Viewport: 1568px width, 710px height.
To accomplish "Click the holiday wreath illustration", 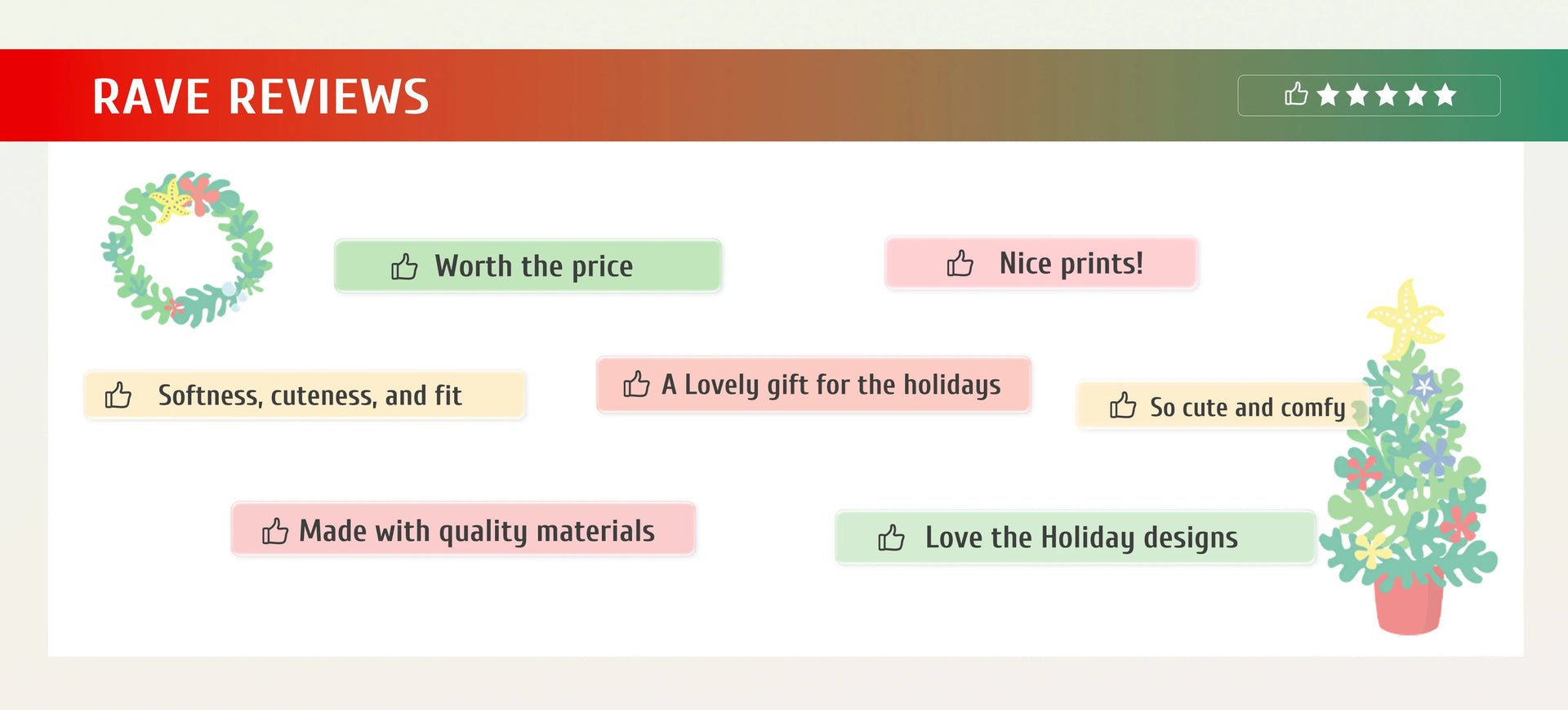I will coord(187,249).
